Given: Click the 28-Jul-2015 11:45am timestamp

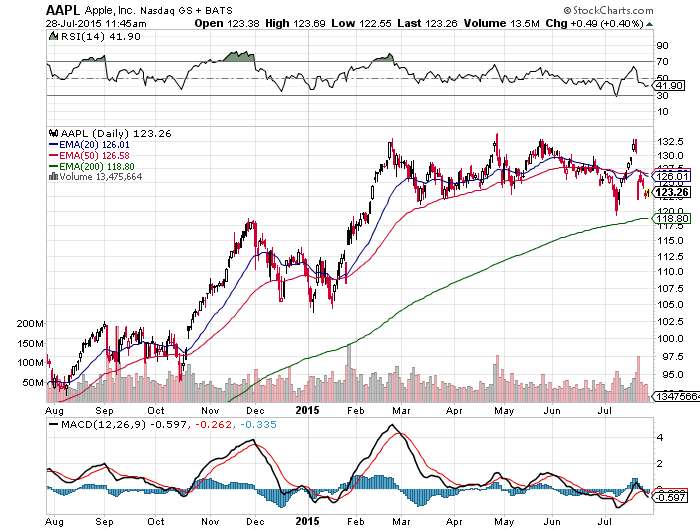Looking at the screenshot, I should click(96, 24).
